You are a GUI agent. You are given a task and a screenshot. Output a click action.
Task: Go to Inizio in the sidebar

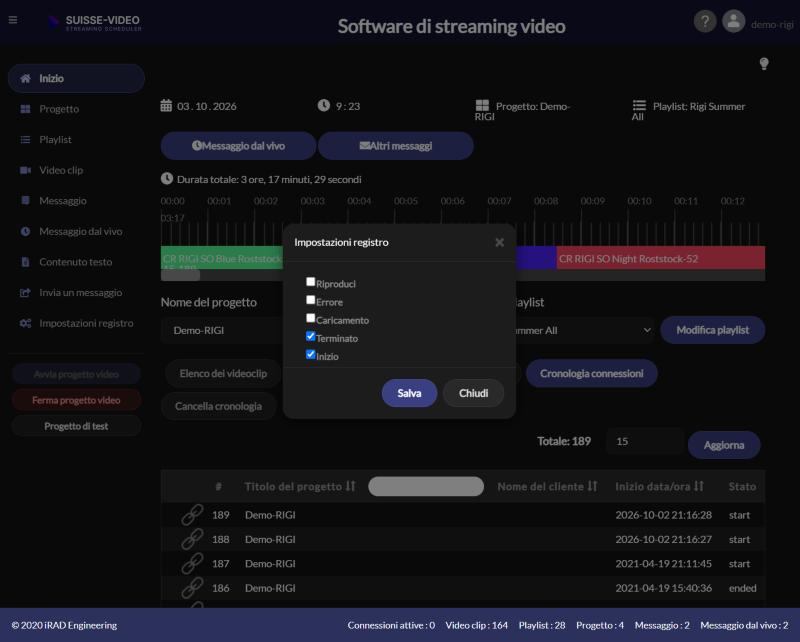click(x=77, y=79)
